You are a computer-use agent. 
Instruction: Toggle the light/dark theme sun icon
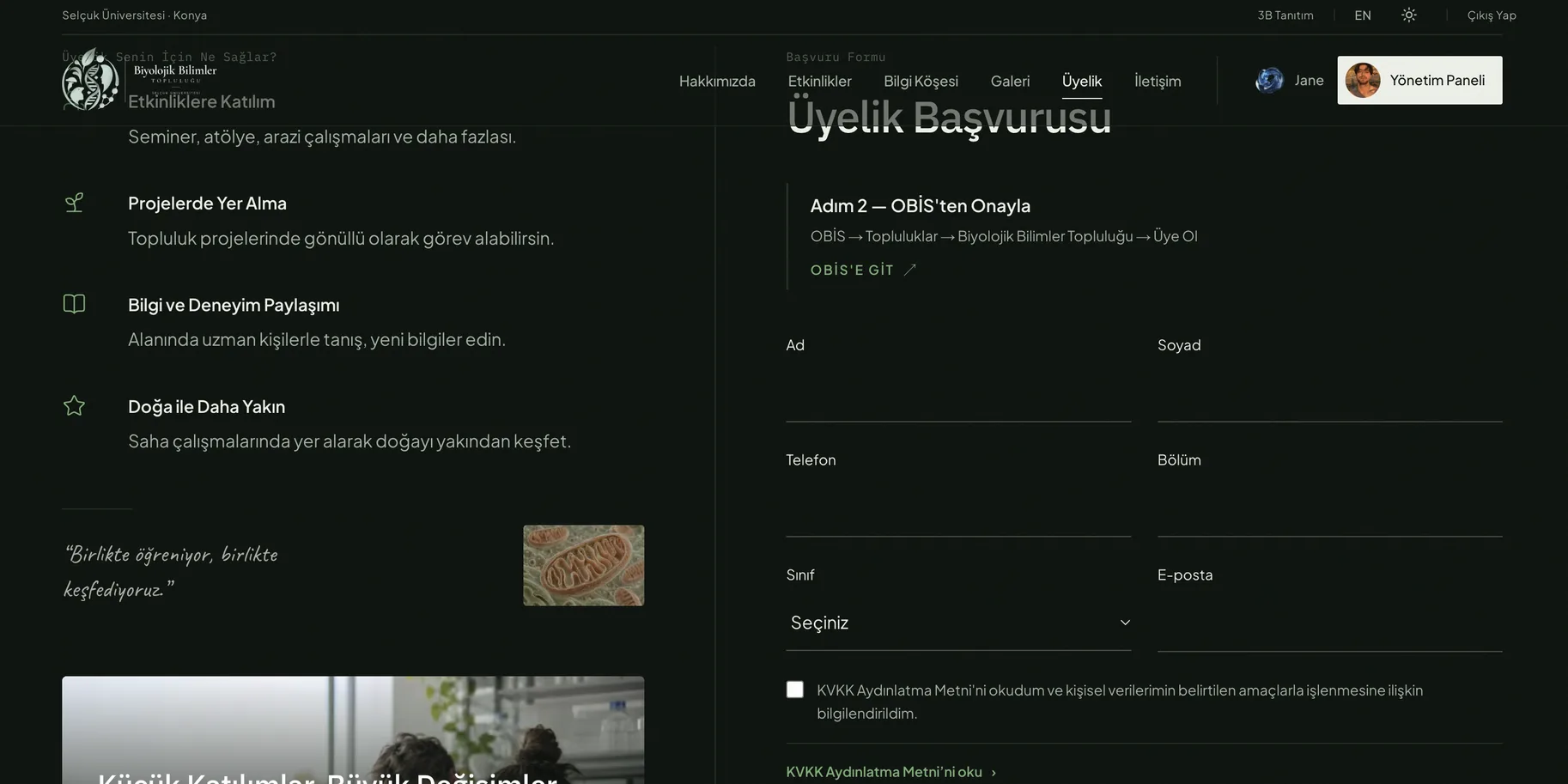[1409, 15]
